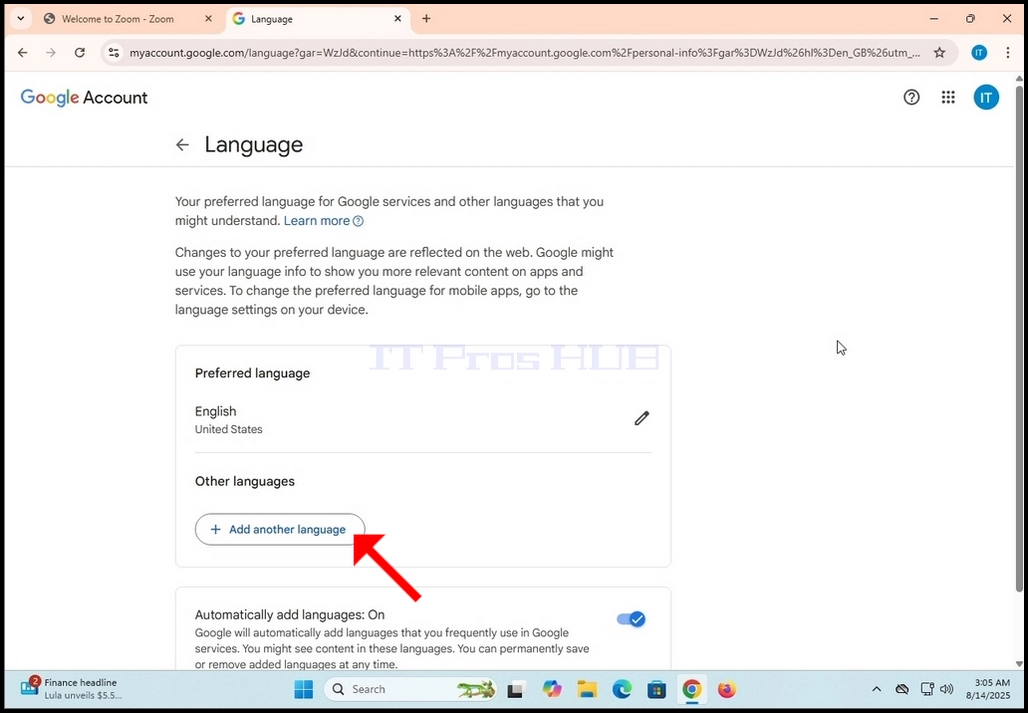1028x713 pixels.
Task: Open Chrome profile IT avatar in toolbar
Action: tap(979, 52)
